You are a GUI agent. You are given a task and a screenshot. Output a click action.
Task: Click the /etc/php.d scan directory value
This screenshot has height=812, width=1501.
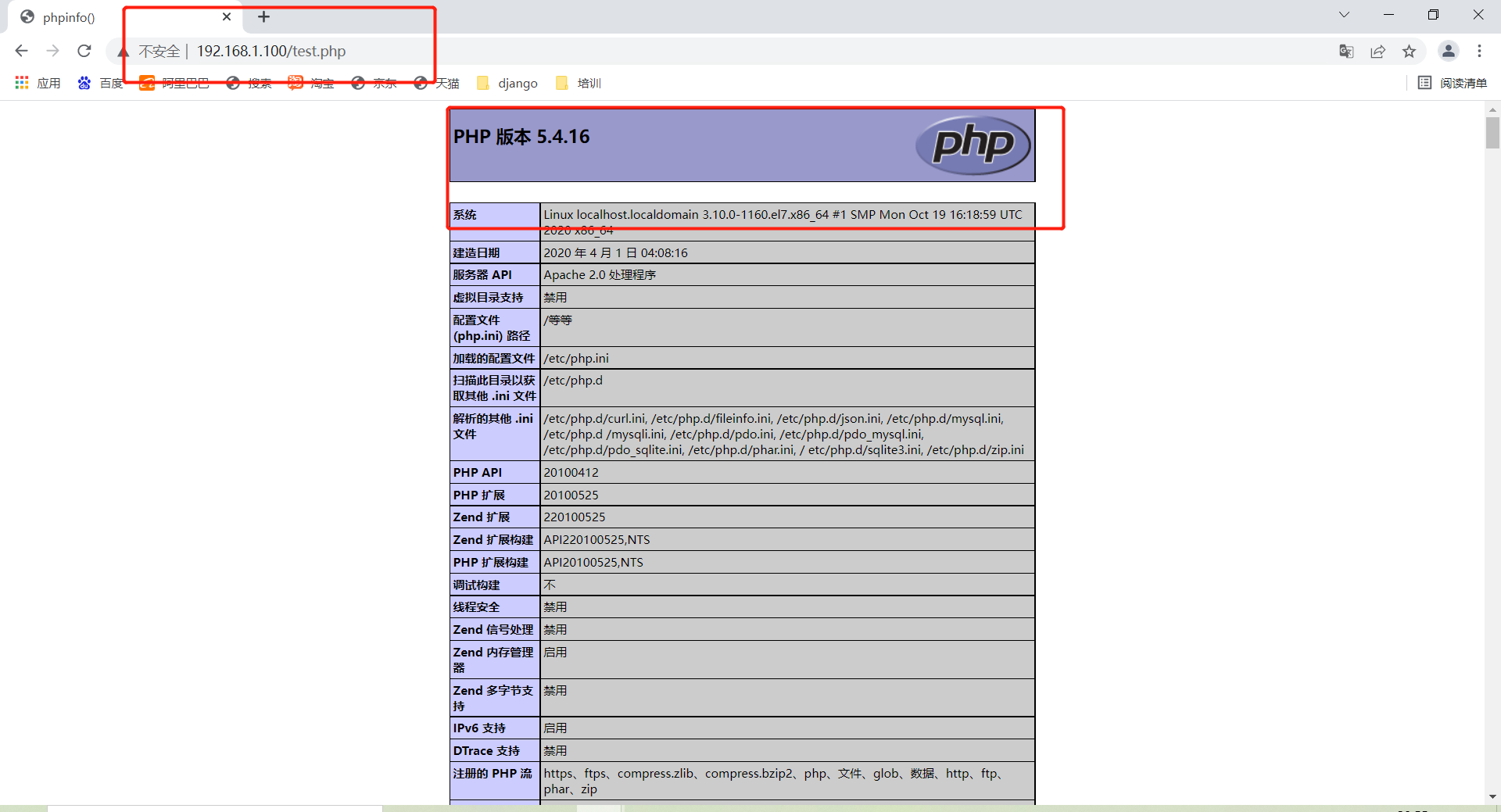click(573, 381)
